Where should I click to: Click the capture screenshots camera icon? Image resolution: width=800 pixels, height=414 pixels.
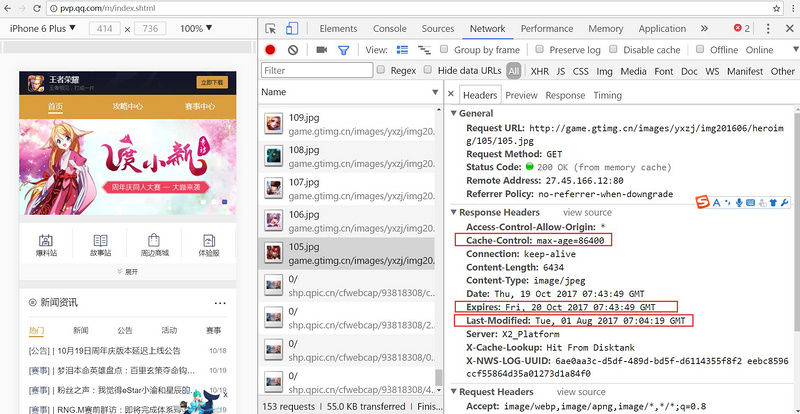point(322,50)
